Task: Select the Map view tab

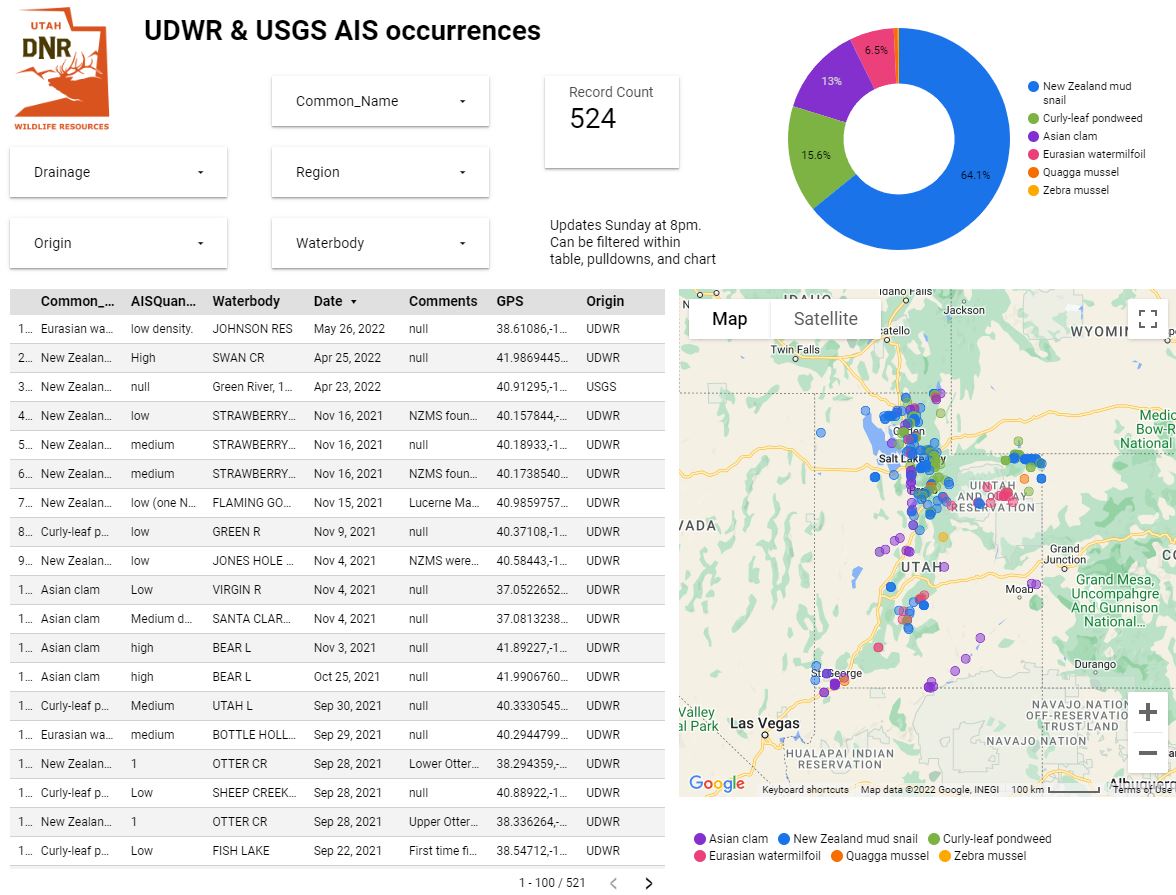Action: [x=729, y=319]
